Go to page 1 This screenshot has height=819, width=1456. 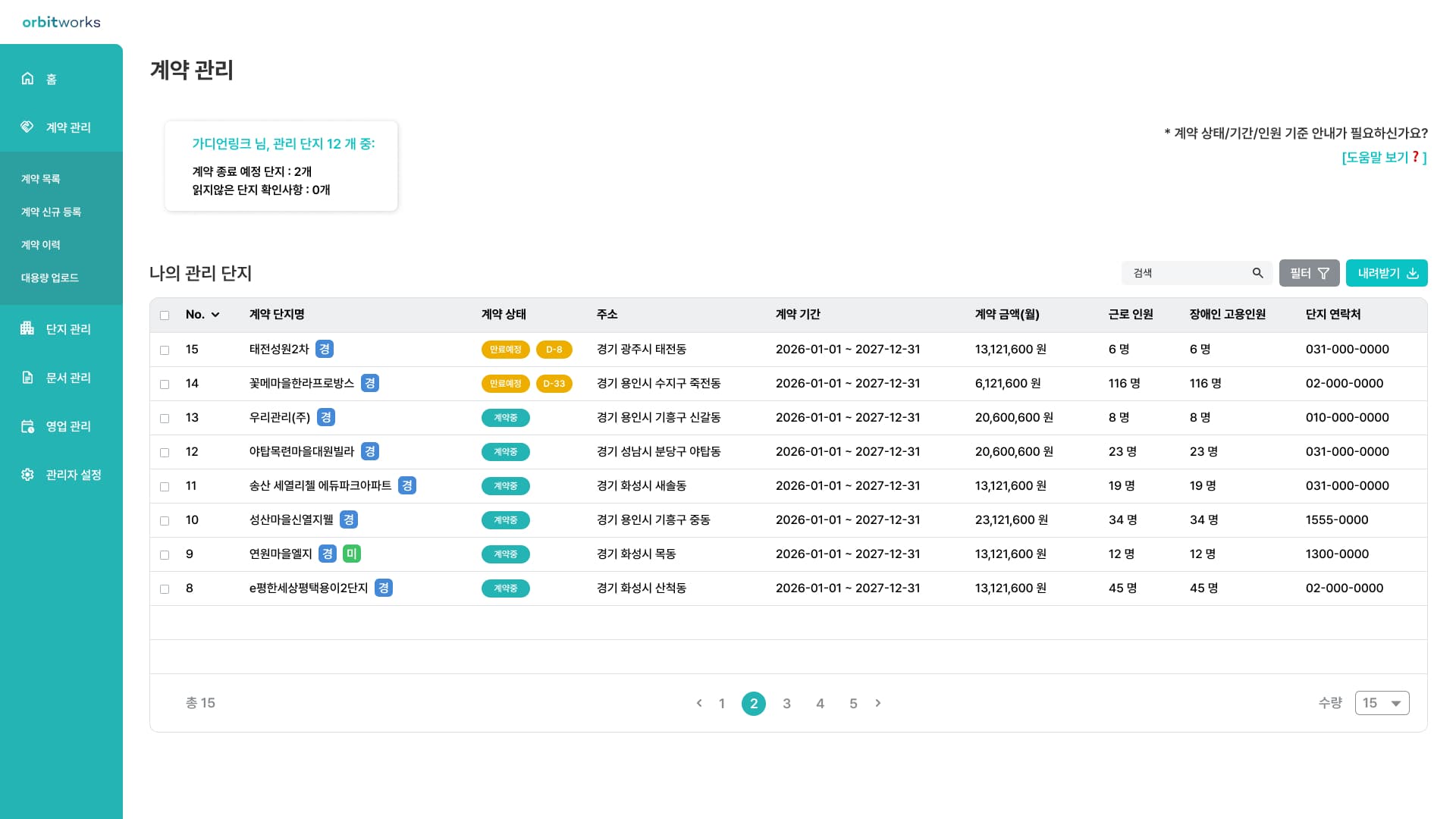pyautogui.click(x=722, y=703)
